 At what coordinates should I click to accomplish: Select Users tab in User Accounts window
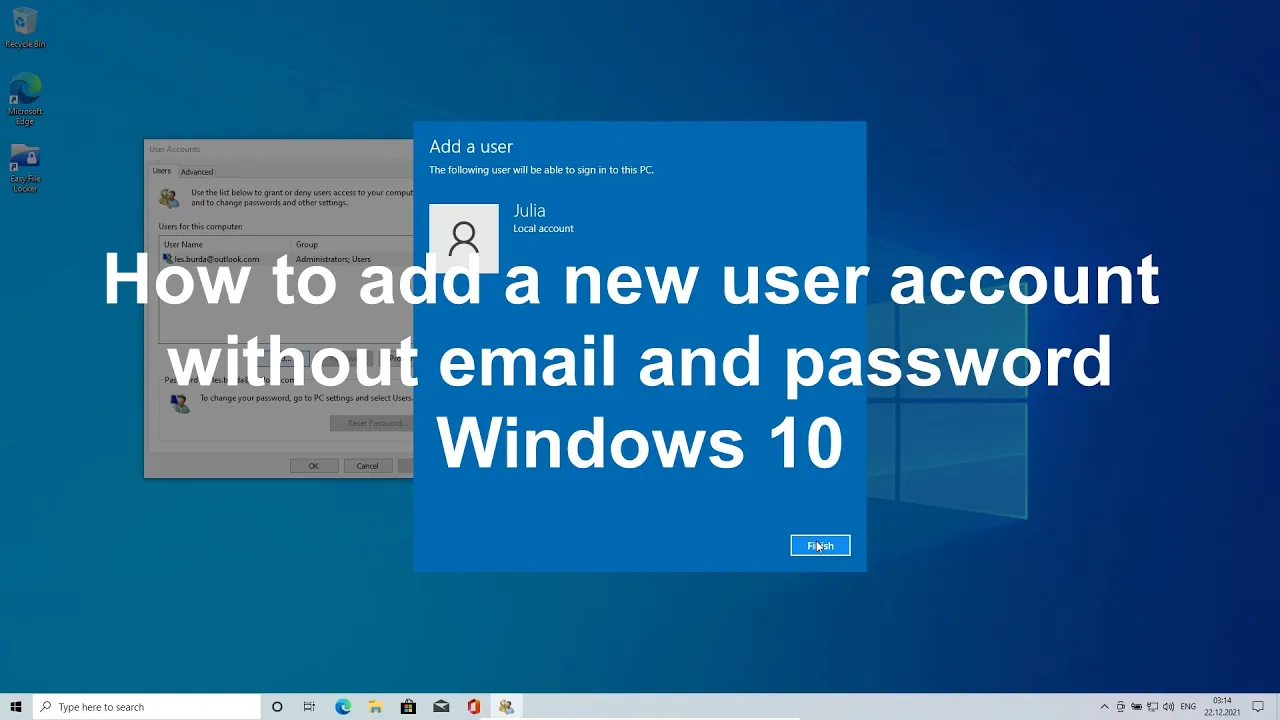(x=162, y=171)
